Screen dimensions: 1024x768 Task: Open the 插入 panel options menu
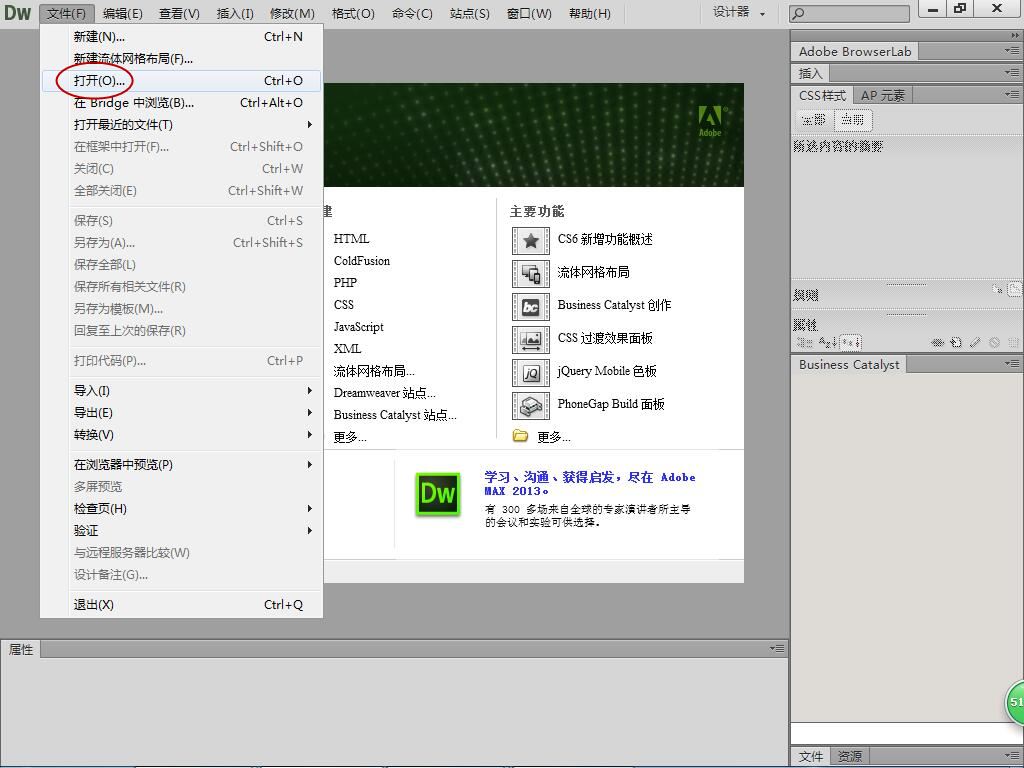point(1012,72)
